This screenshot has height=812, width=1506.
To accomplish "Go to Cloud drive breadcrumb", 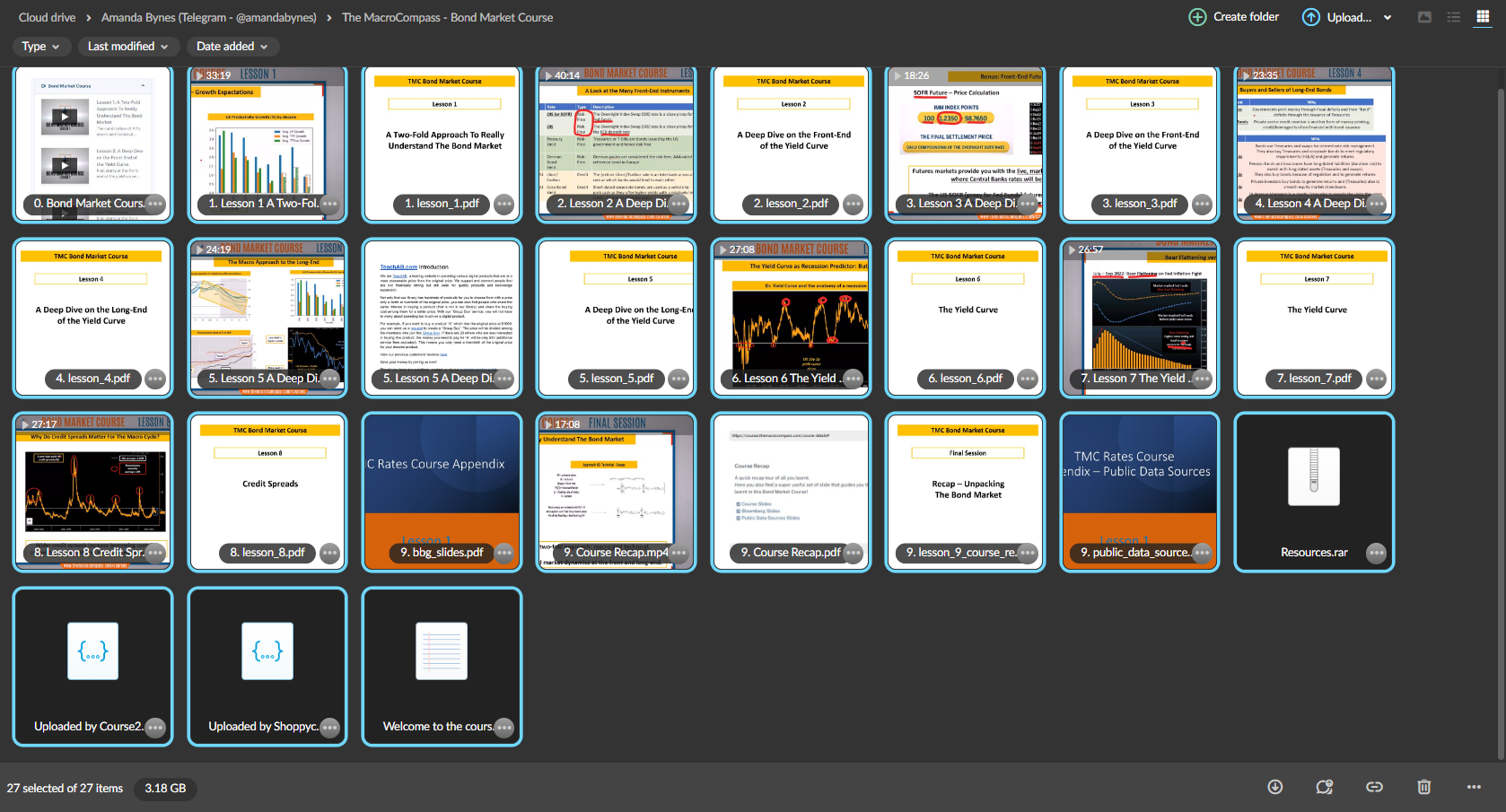I will 47,17.
